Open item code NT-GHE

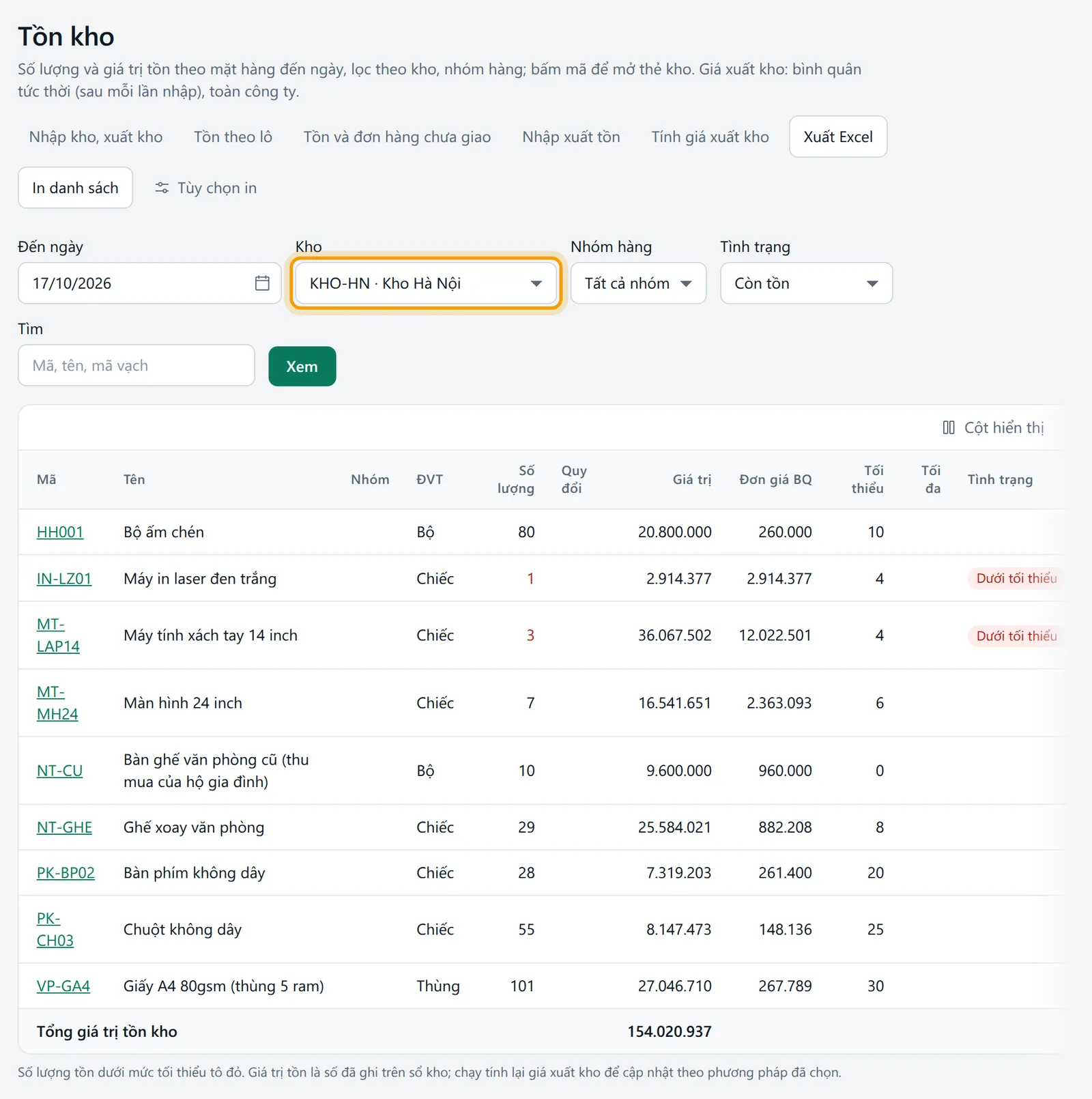point(64,827)
